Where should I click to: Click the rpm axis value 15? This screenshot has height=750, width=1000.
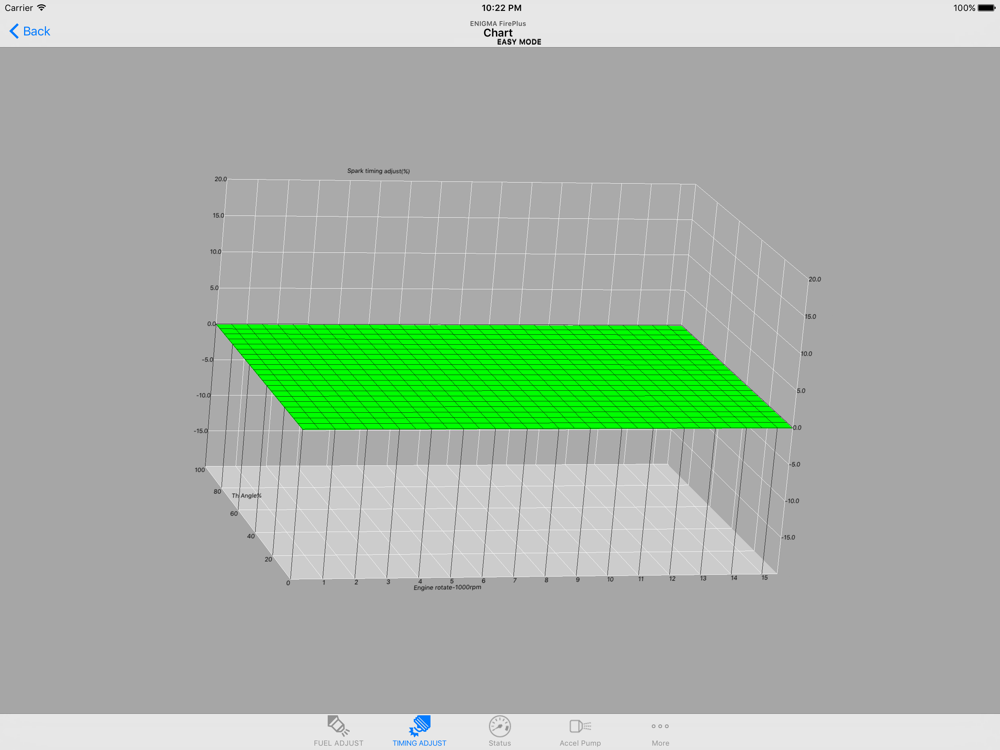[765, 578]
